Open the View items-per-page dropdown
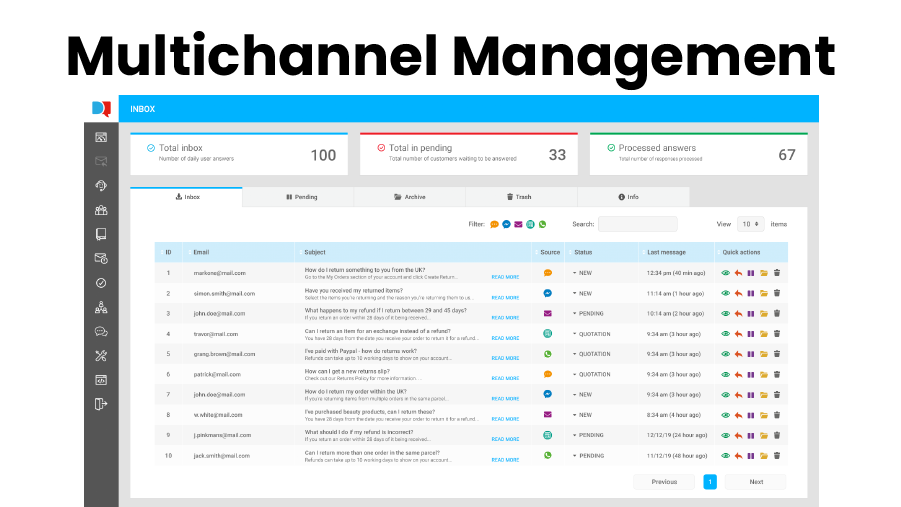Image resolution: width=901 pixels, height=507 pixels. (x=751, y=224)
